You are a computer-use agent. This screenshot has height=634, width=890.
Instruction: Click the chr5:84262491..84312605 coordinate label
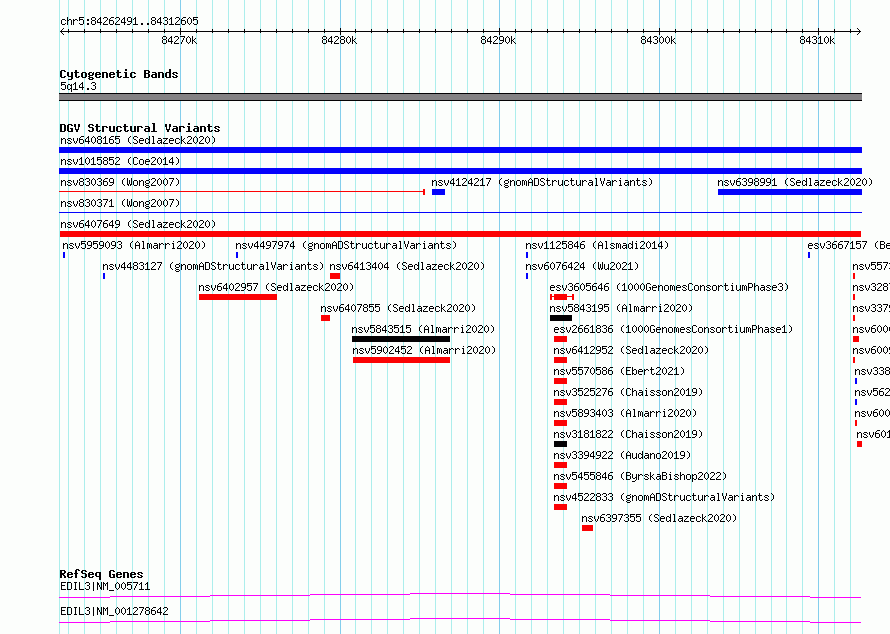[x=129, y=22]
